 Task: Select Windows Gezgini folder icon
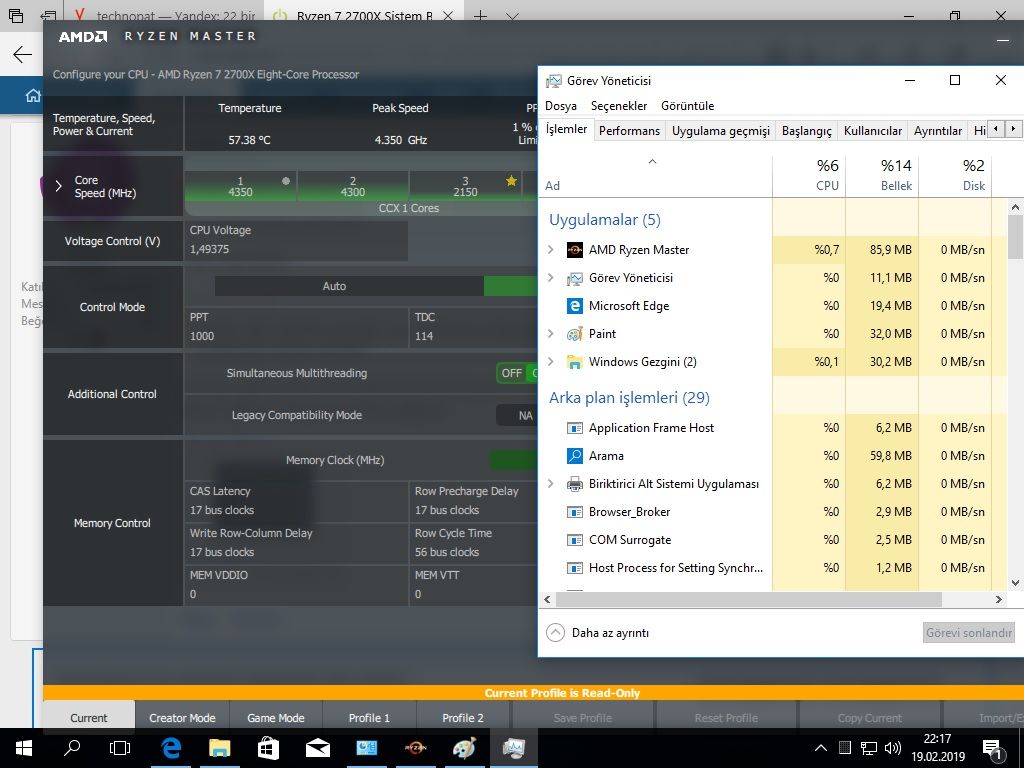coord(574,362)
